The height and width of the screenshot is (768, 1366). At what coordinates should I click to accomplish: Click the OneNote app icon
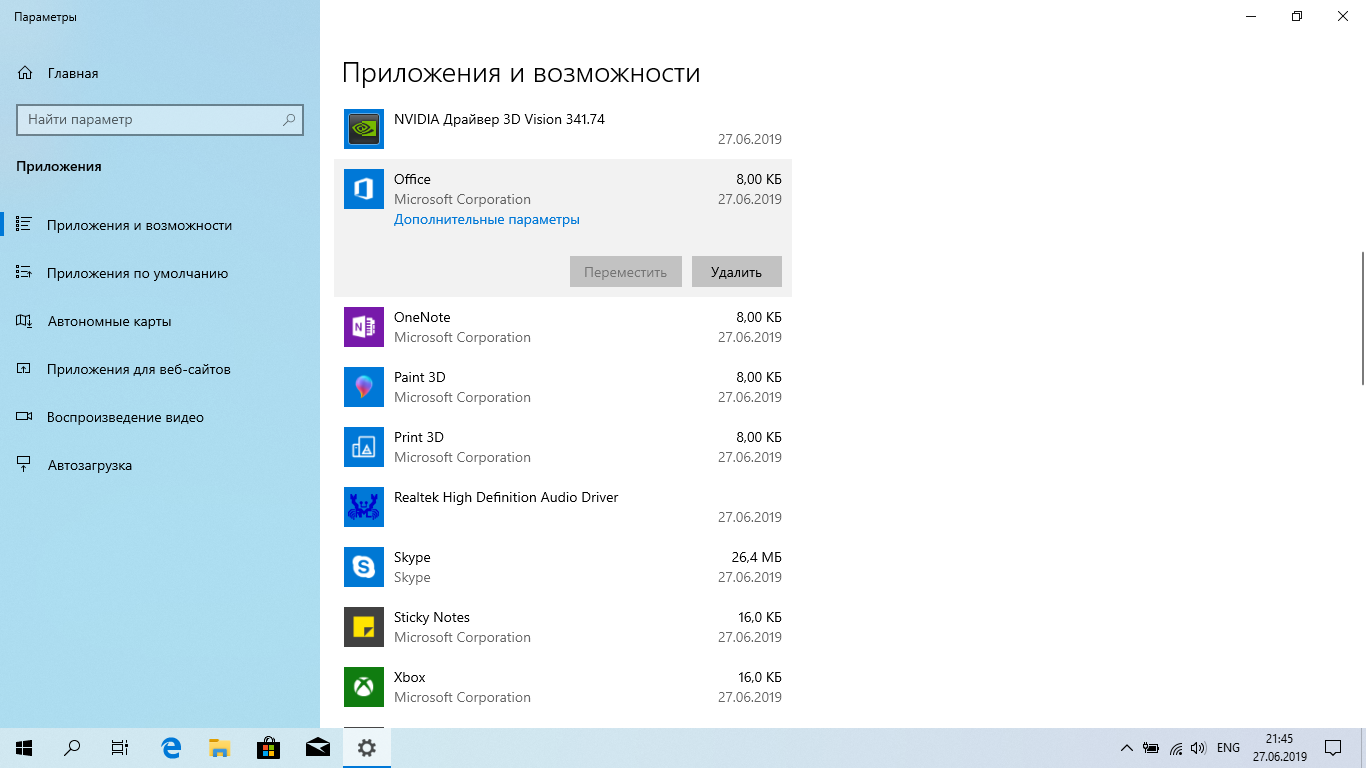[364, 327]
